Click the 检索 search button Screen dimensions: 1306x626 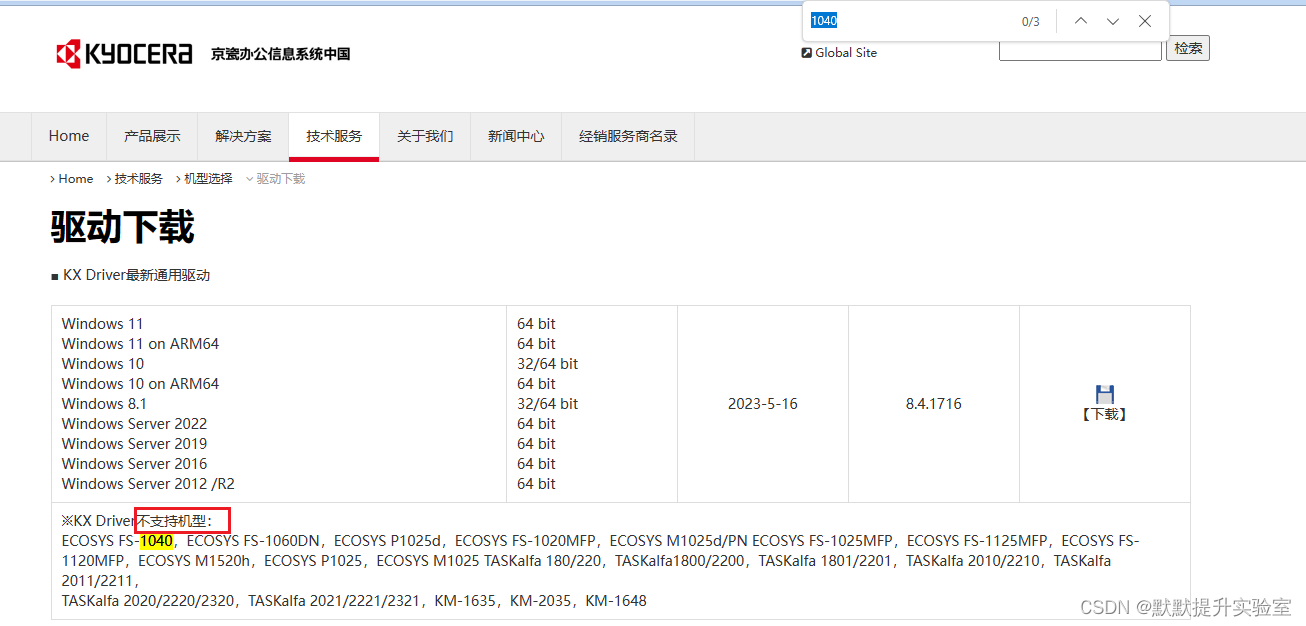click(1188, 48)
